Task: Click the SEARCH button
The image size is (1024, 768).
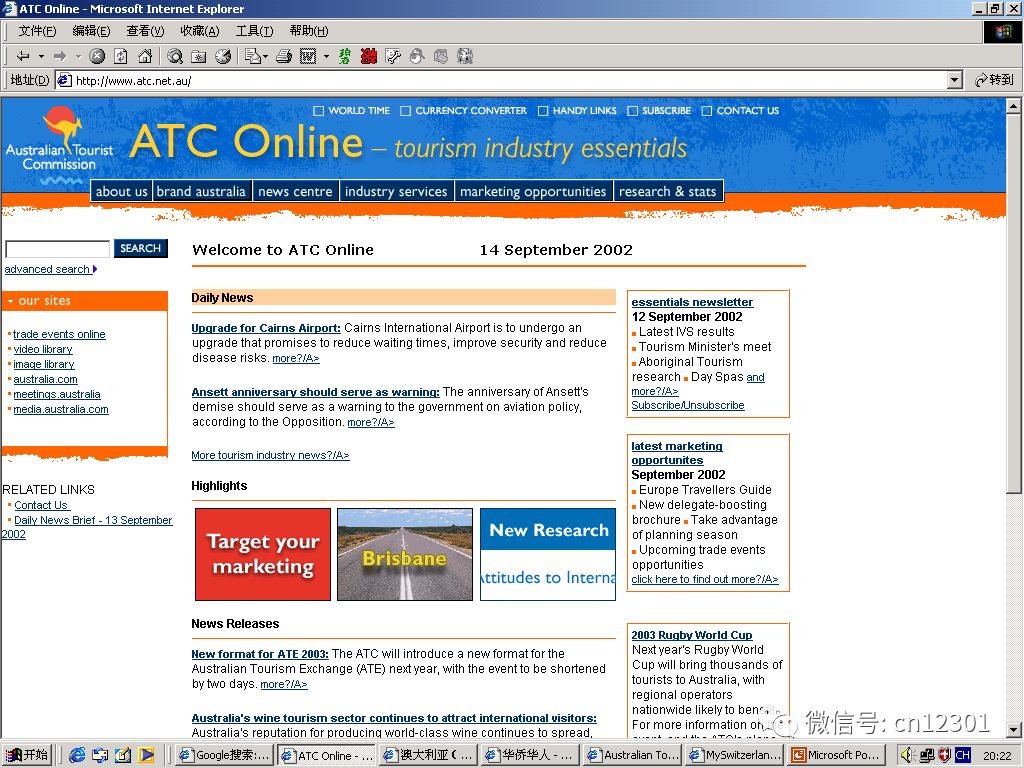Action: point(140,248)
